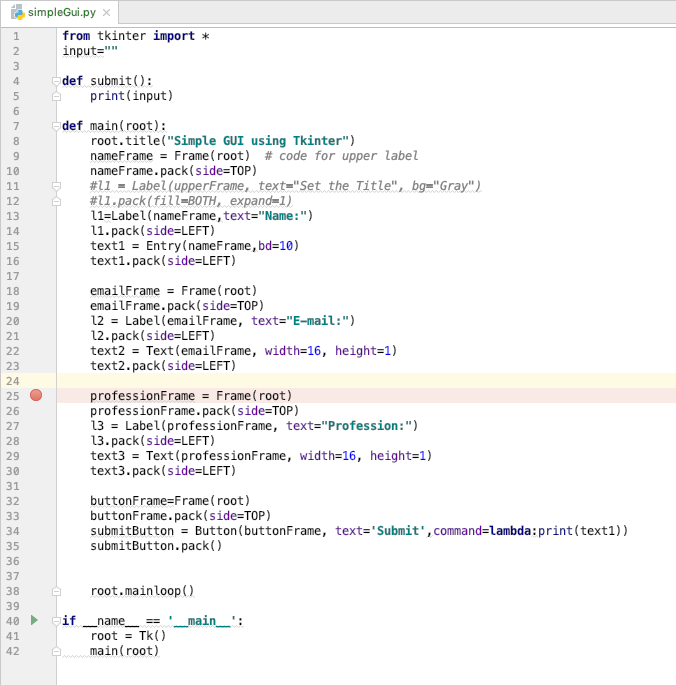The image size is (676, 685).
Task: Click fold end marker at main(root) line 42
Action: [56, 651]
